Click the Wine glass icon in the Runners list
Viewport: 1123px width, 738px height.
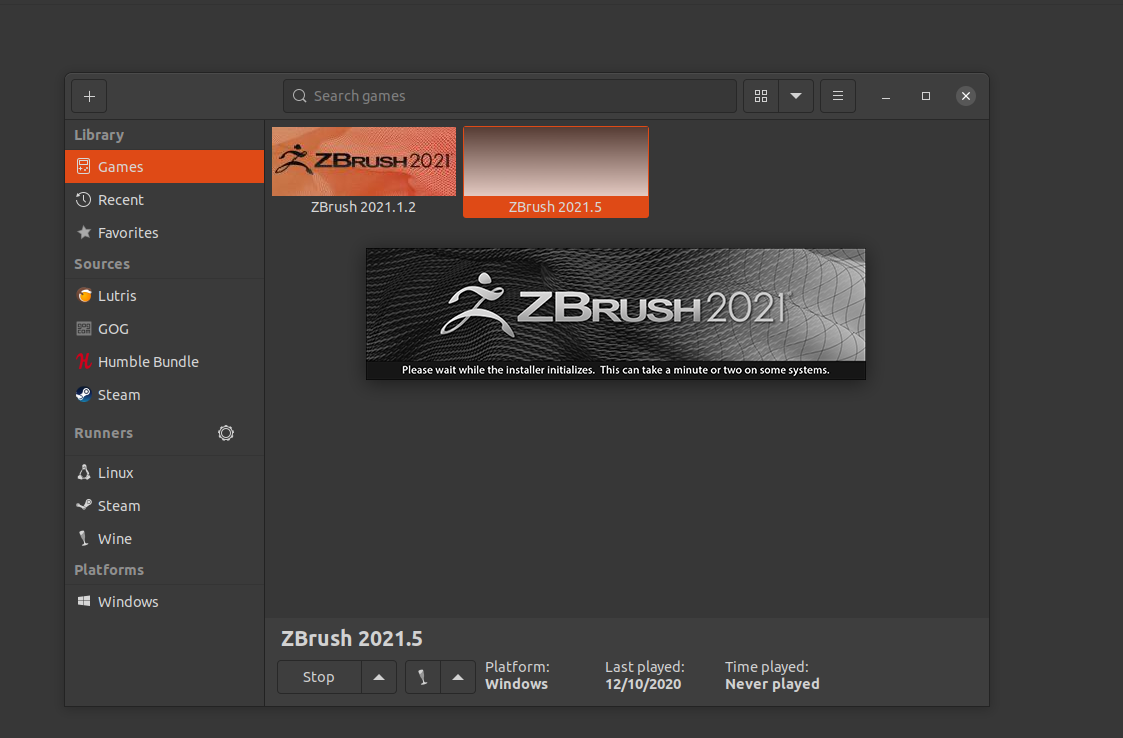(83, 538)
